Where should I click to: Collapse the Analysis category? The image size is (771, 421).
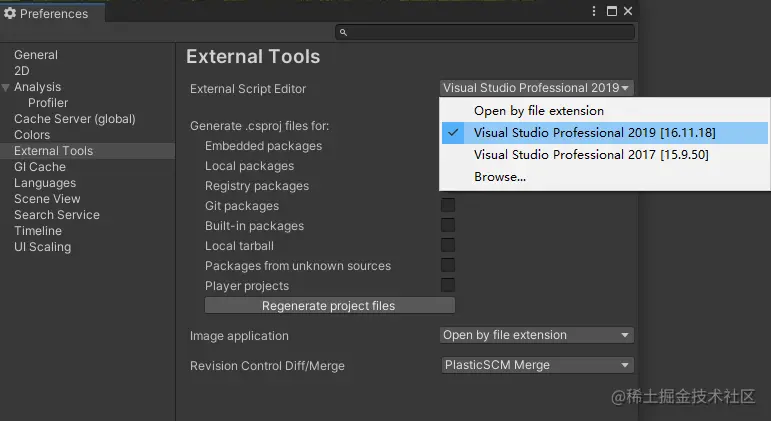coord(6,88)
